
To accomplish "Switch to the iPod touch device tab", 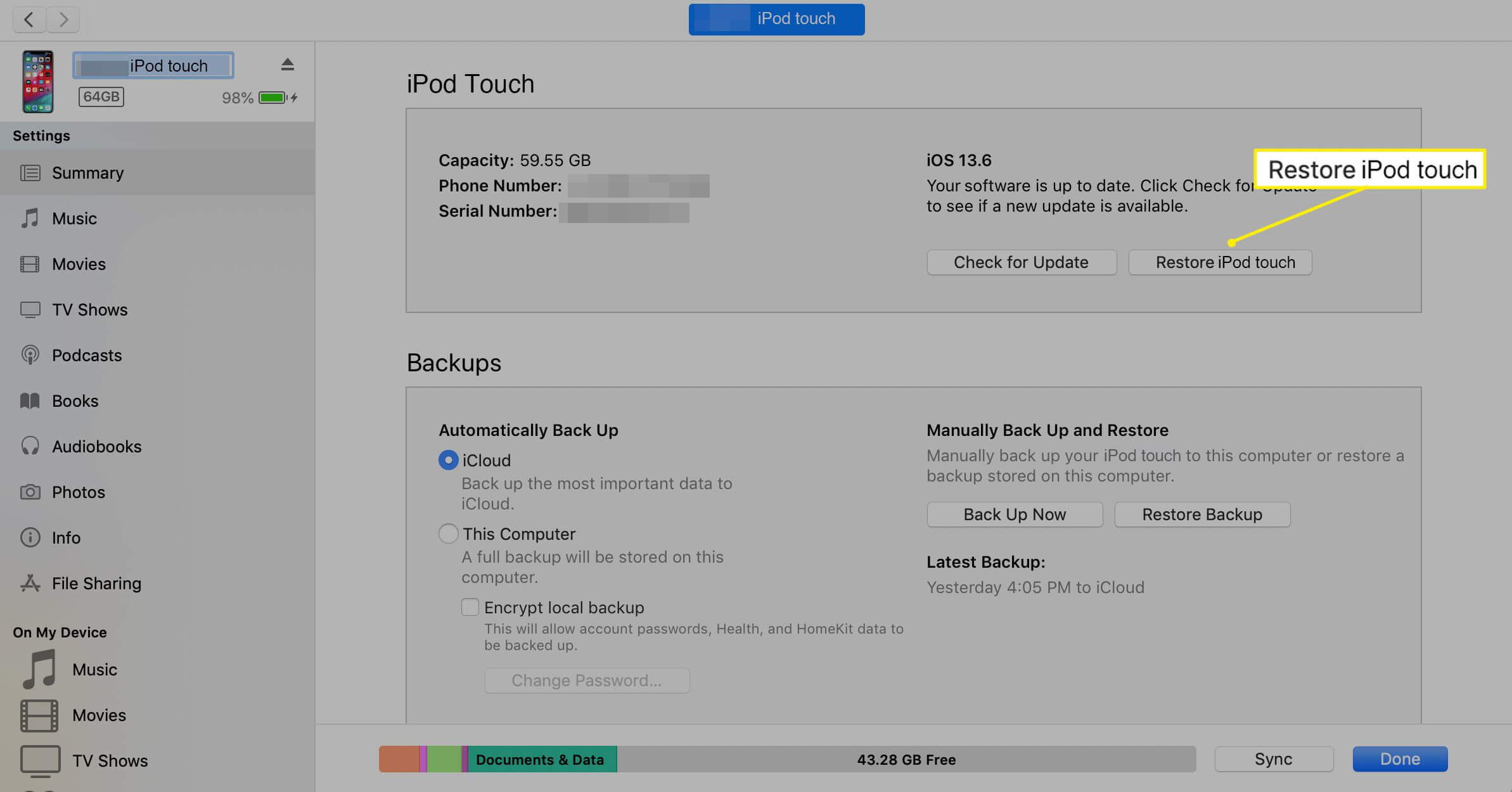I will pyautogui.click(x=776, y=19).
